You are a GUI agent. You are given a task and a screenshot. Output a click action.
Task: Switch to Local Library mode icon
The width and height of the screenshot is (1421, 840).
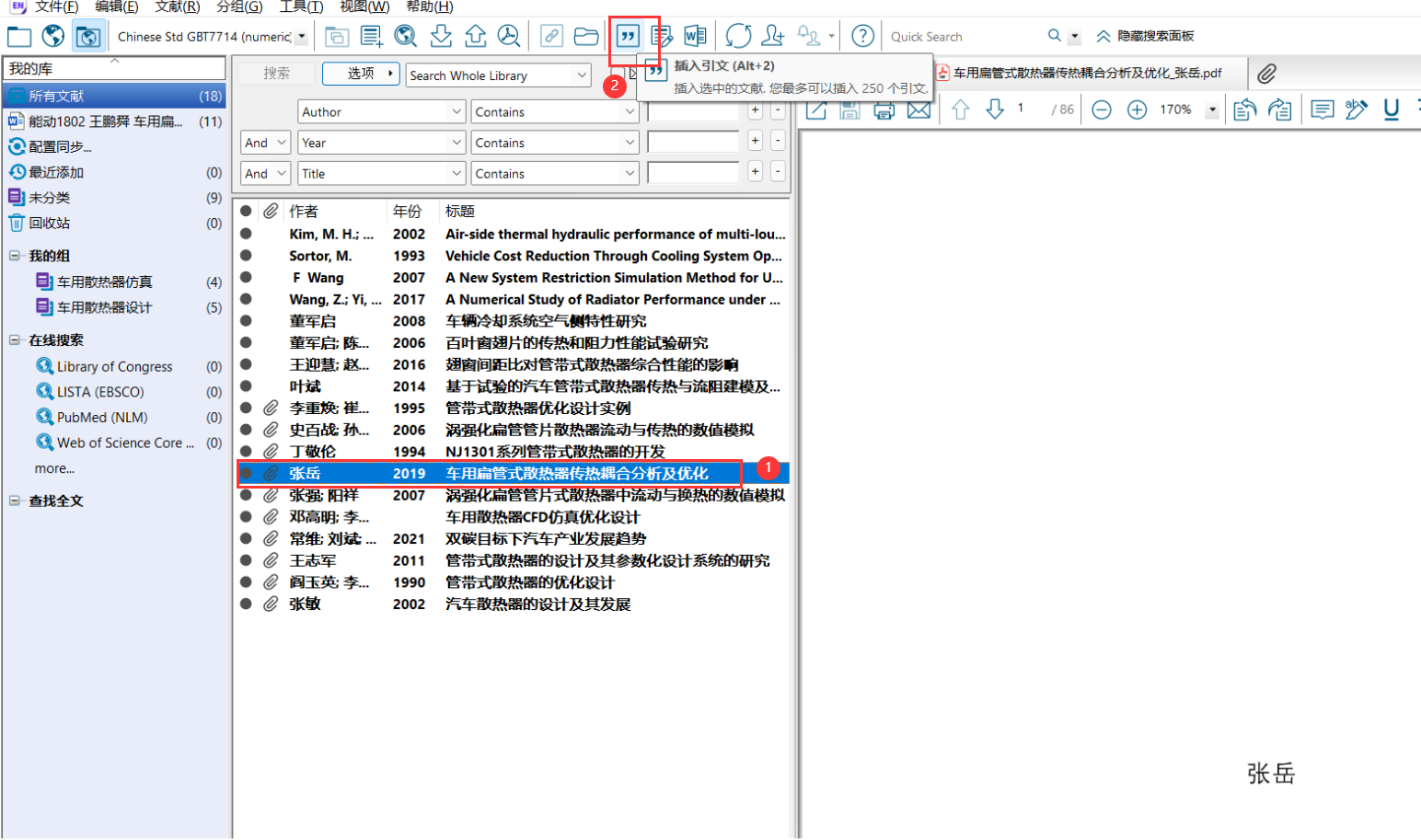click(x=19, y=37)
